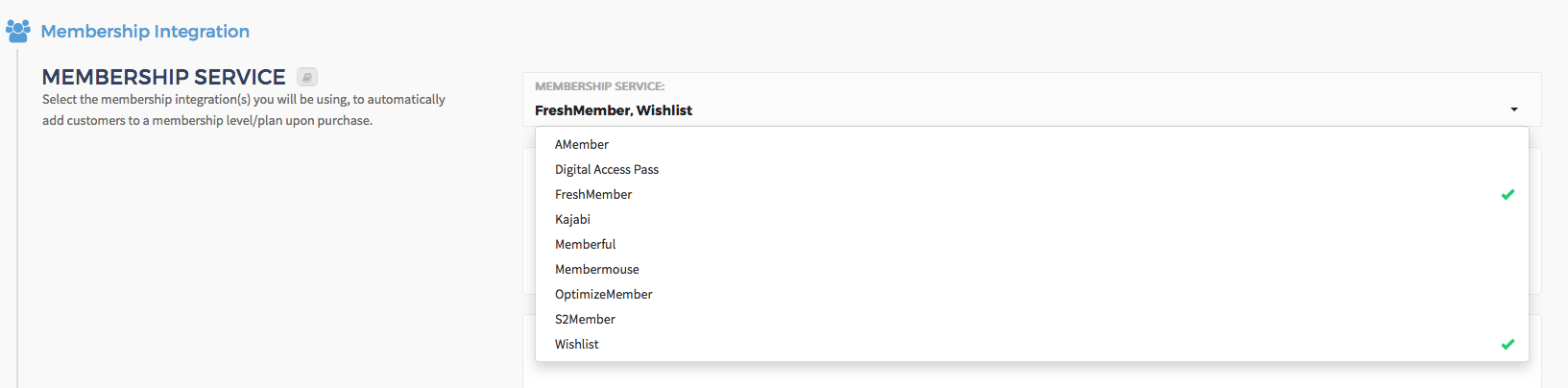The image size is (1568, 388).
Task: Choose Digital Access Pass option
Action: coord(1031,169)
